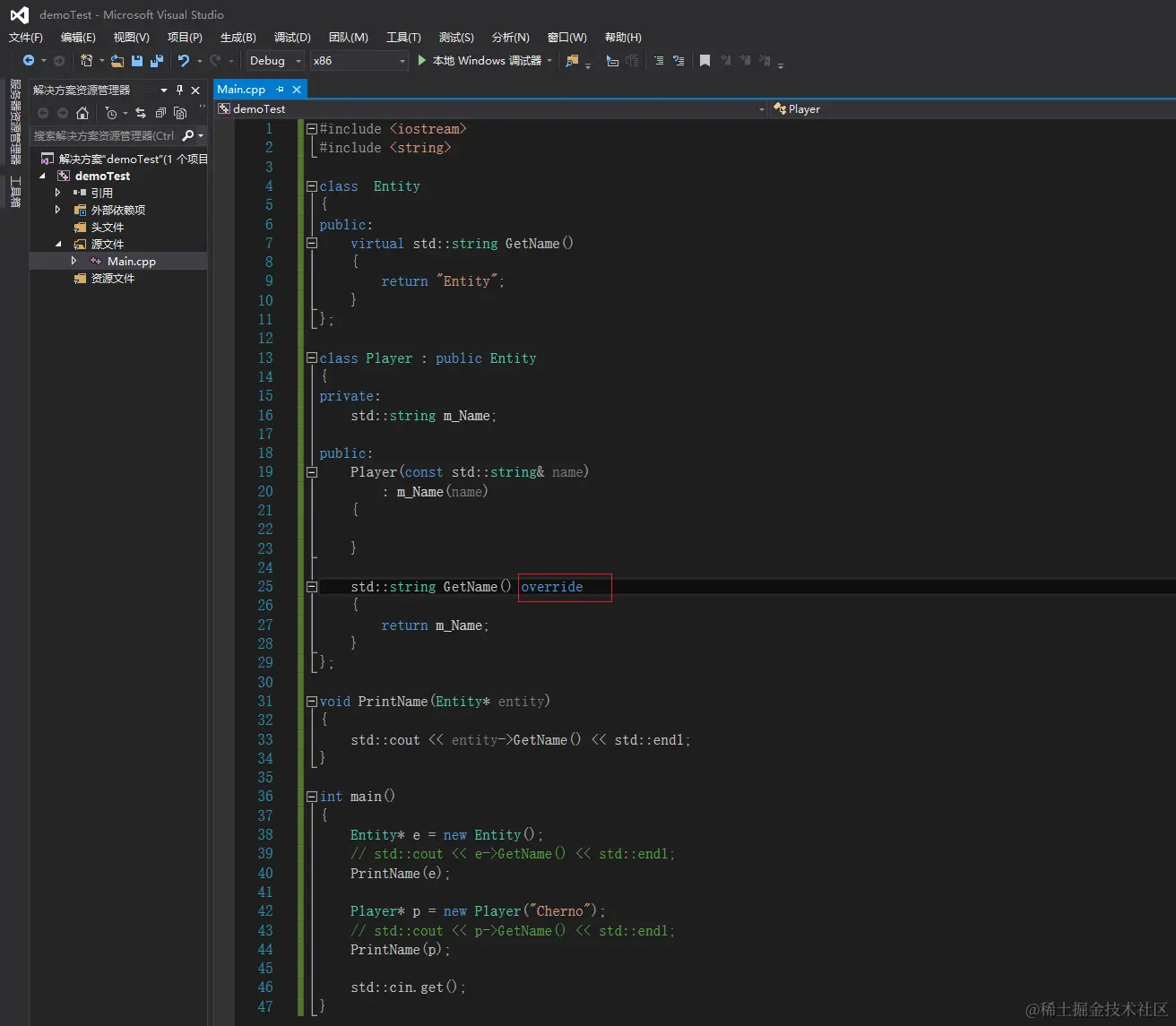The height and width of the screenshot is (1026, 1176).
Task: Collapse the demoTest project node
Action: pyautogui.click(x=42, y=177)
